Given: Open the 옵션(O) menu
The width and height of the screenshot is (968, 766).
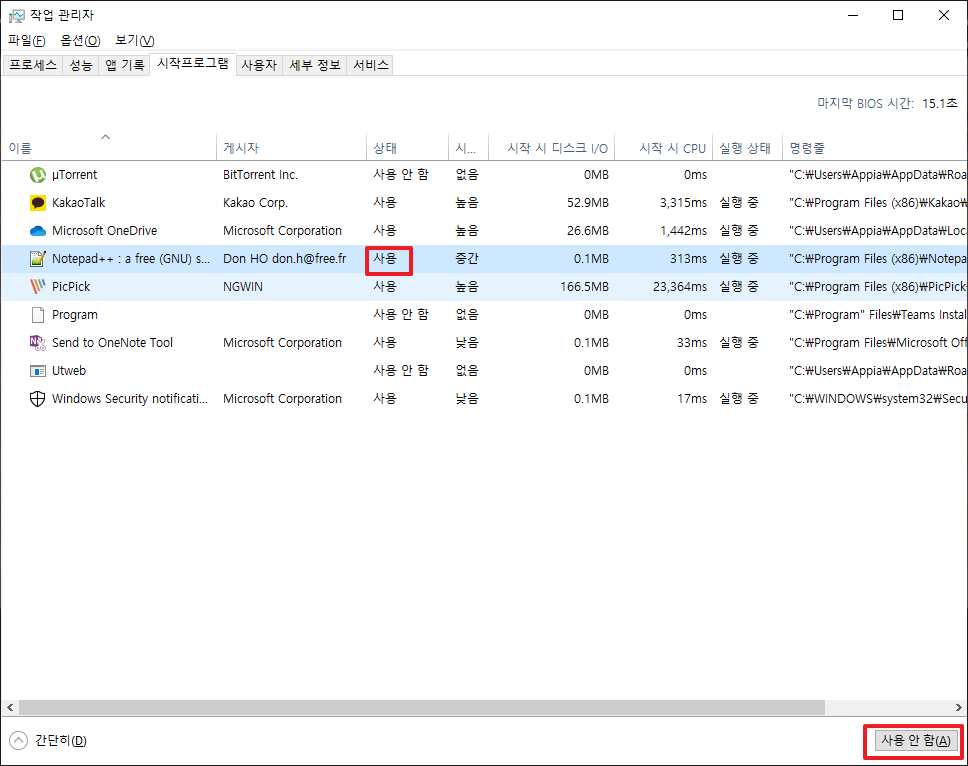Looking at the screenshot, I should tap(80, 41).
